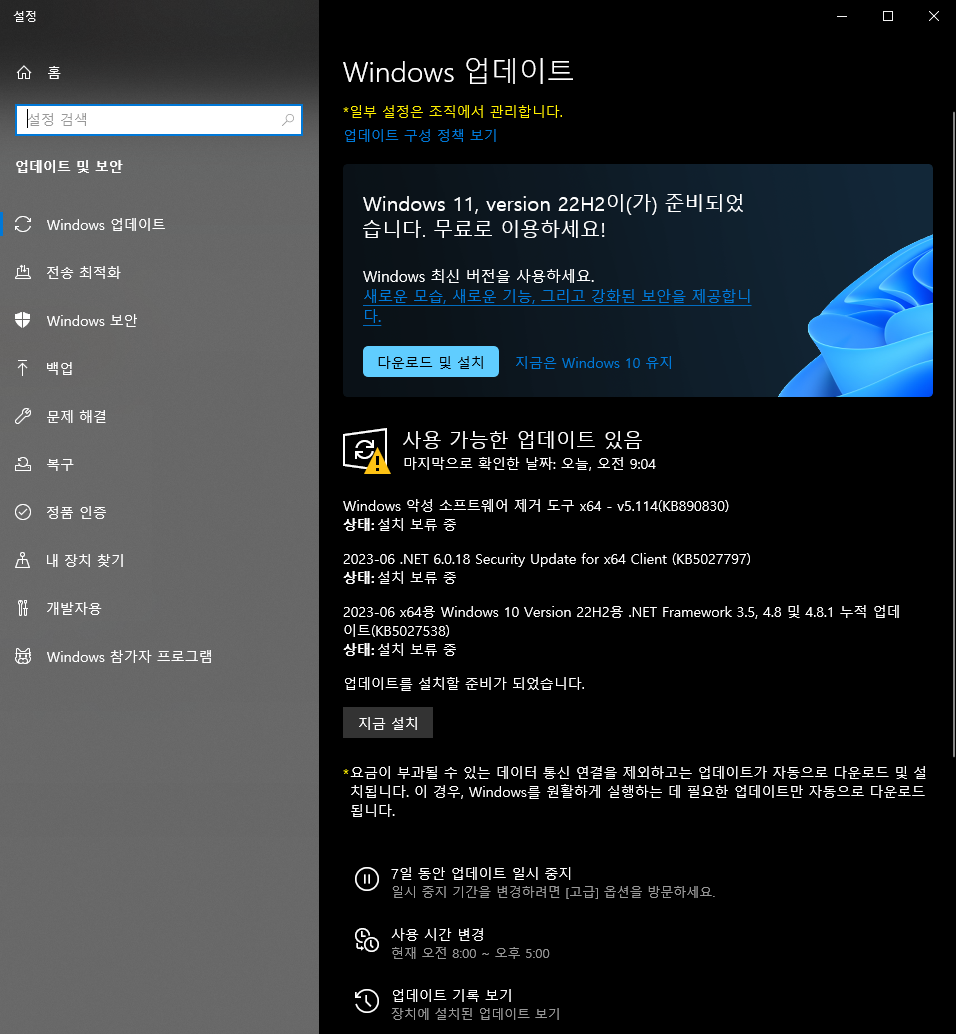Open 정품 인증 settings
956x1034 pixels.
point(160,512)
